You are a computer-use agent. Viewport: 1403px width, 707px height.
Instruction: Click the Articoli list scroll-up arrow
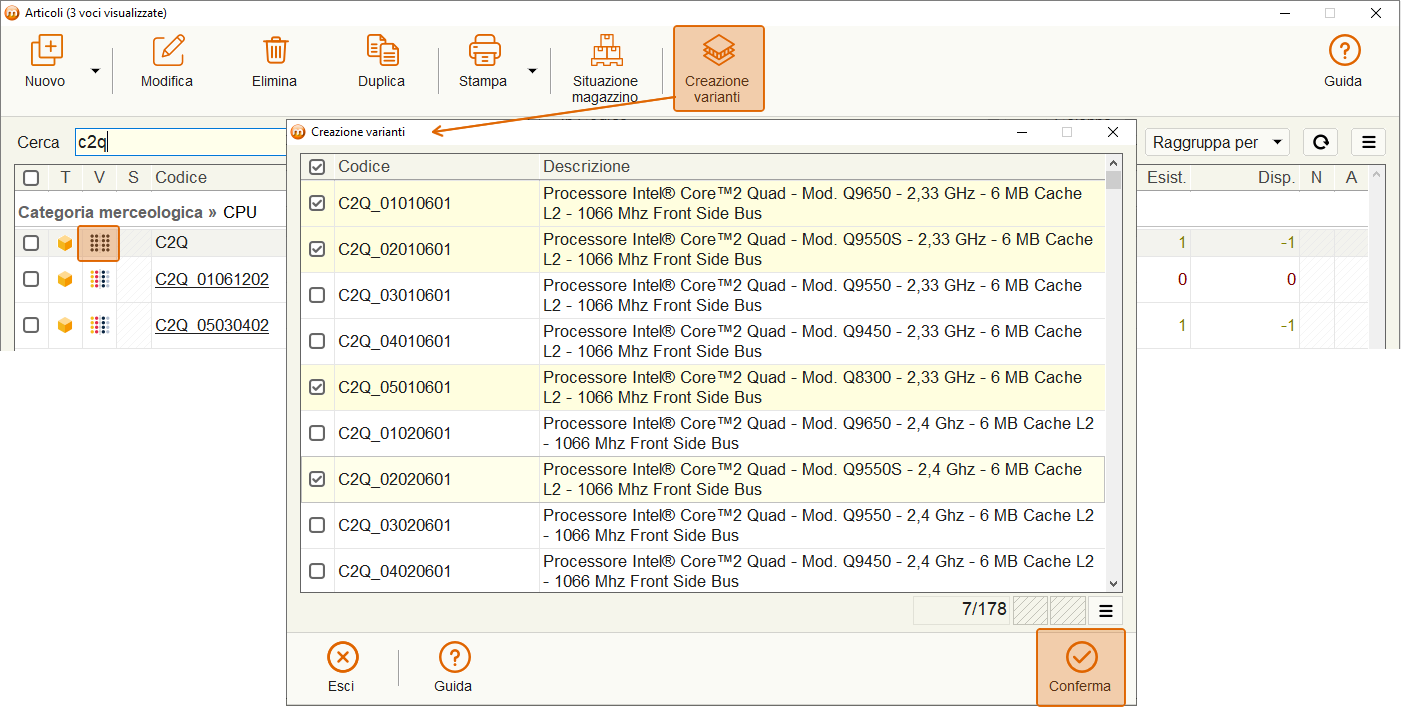point(1378,176)
